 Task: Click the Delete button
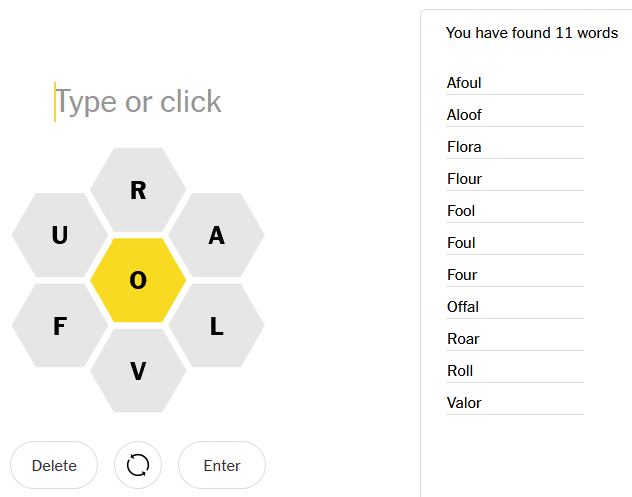[x=54, y=465]
